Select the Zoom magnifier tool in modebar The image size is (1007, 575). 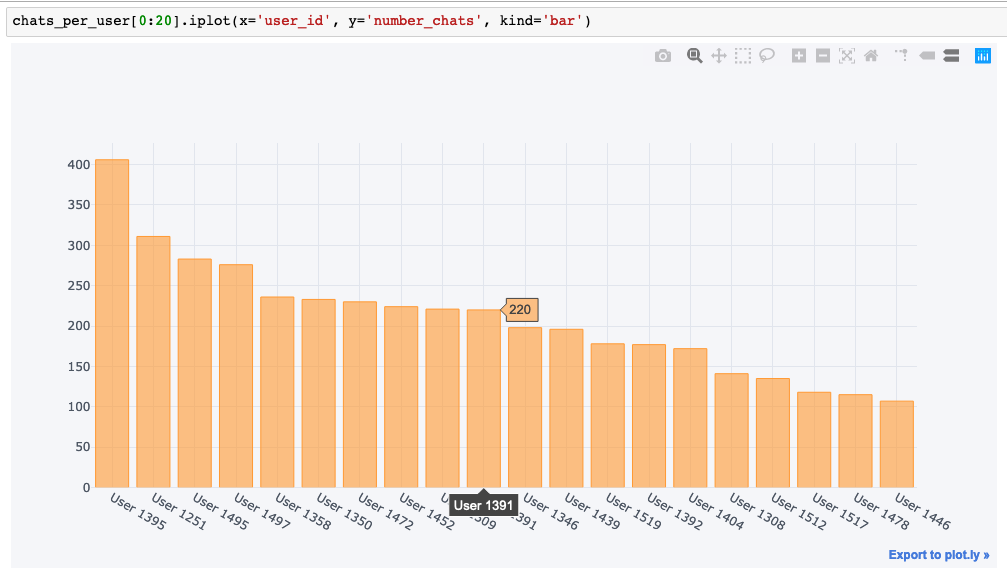694,56
